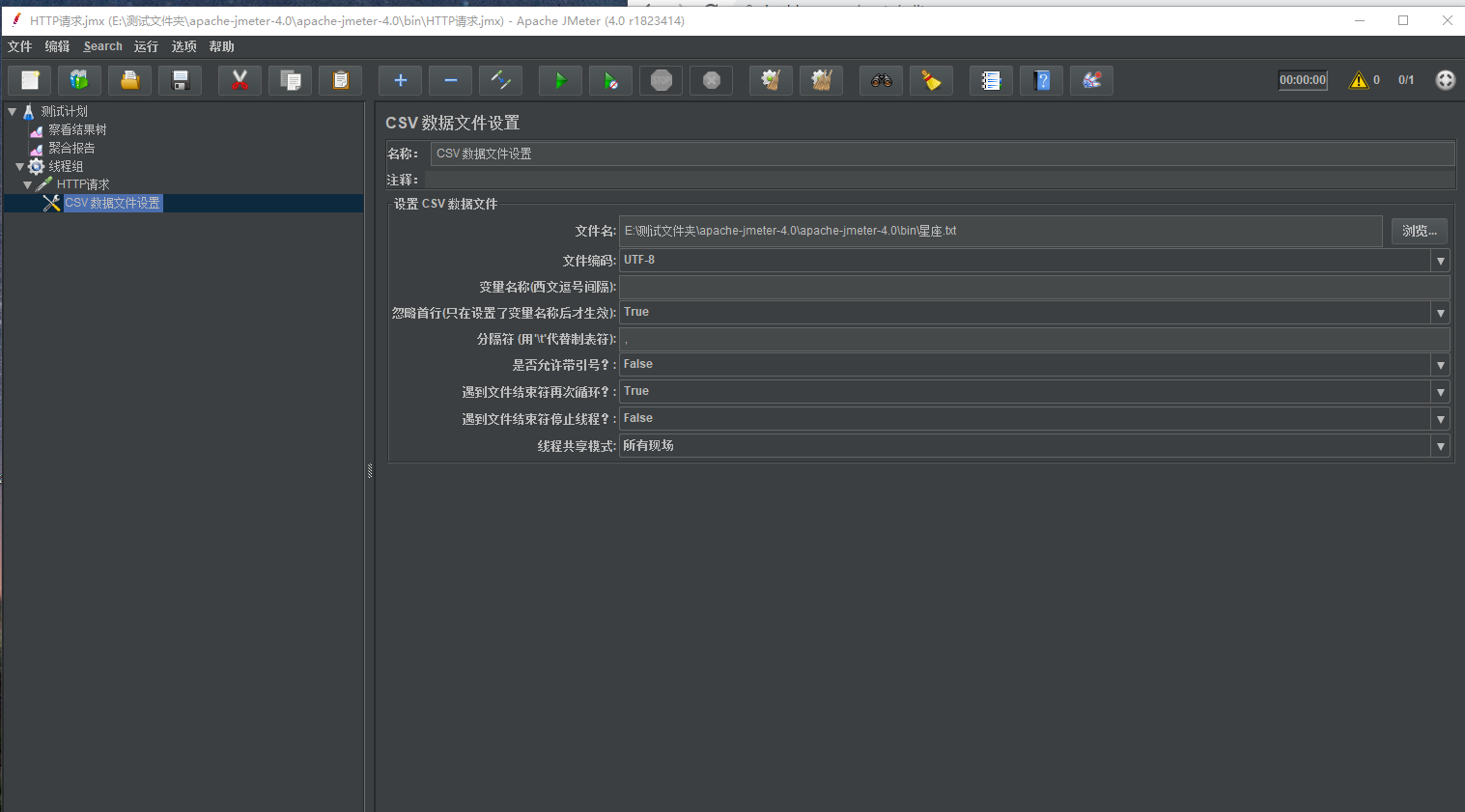Click the 变量名称 input field
This screenshot has height=812, width=1465.
coord(1034,287)
